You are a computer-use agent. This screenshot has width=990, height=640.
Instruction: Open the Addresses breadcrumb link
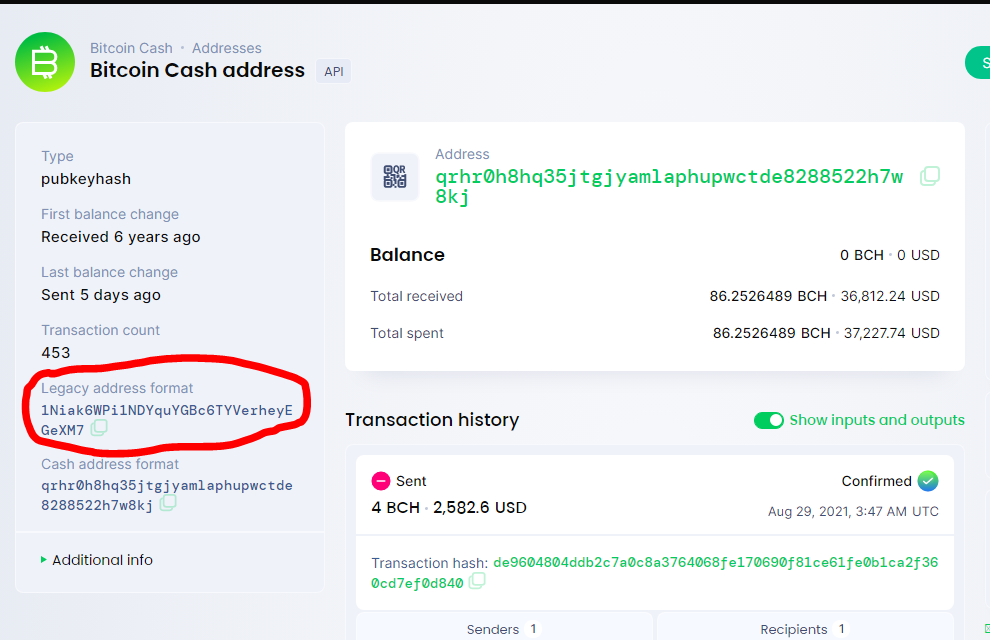[x=227, y=48]
